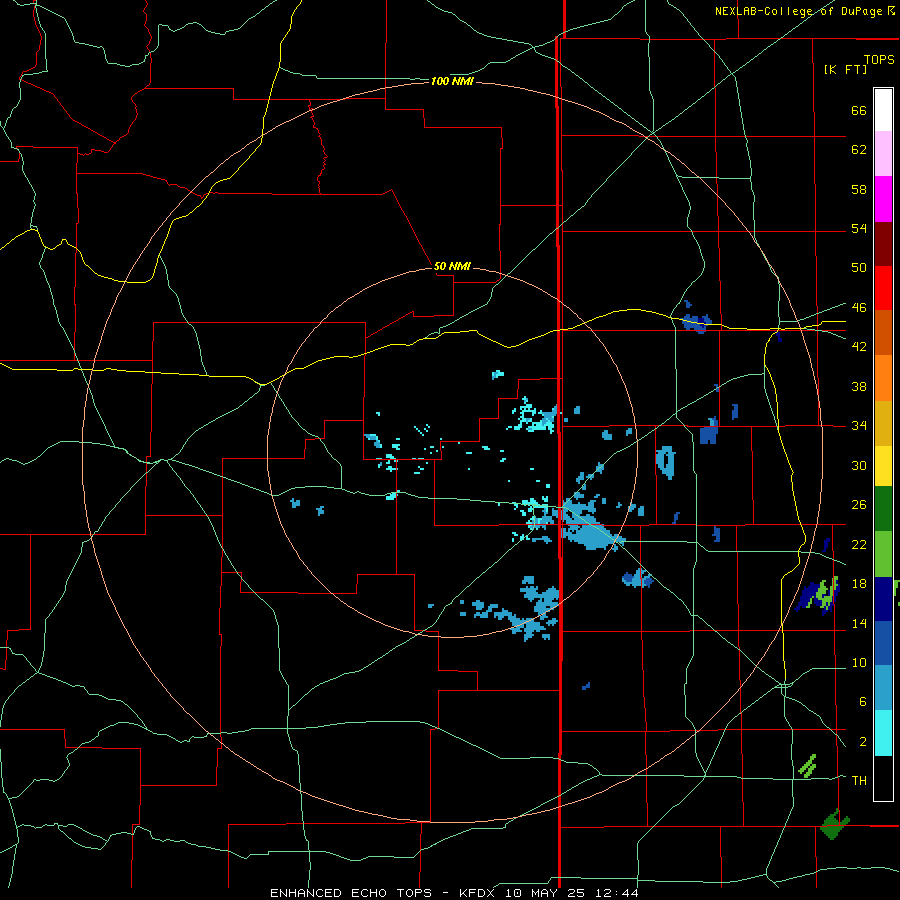The image size is (900, 900).
Task: Click the light green legend band
Action: pos(883,554)
